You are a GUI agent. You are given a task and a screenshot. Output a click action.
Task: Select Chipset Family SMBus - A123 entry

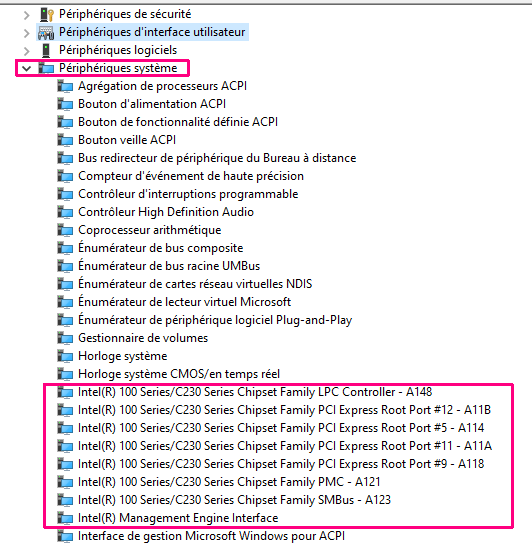[x=234, y=500]
